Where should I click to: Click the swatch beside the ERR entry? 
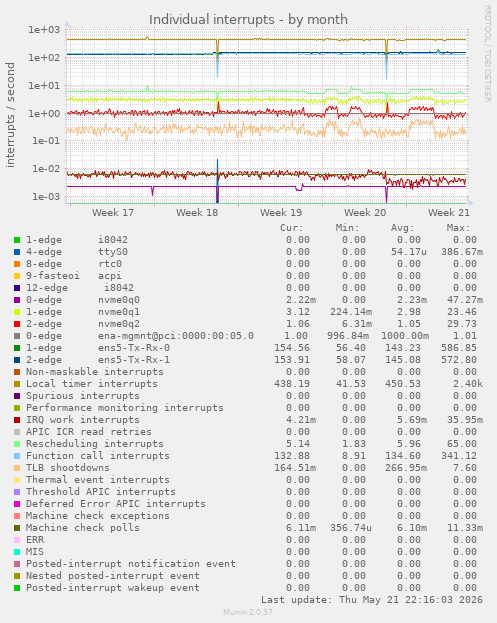[x=17, y=540]
